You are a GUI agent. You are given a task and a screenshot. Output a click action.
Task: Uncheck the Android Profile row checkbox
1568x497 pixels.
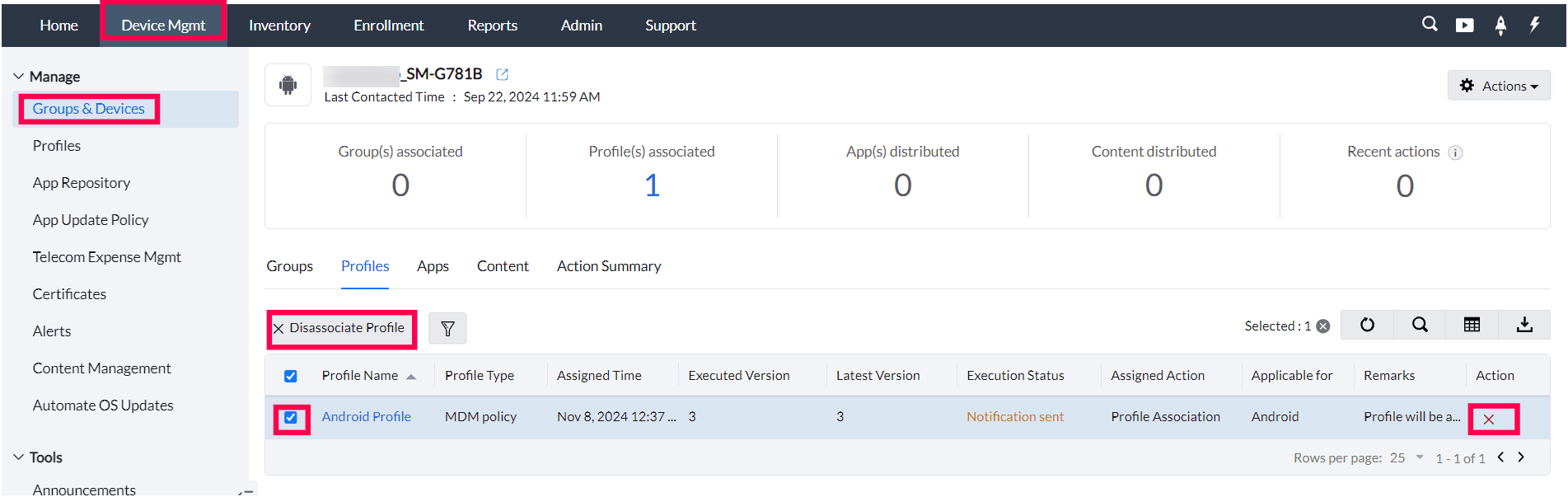coord(291,418)
